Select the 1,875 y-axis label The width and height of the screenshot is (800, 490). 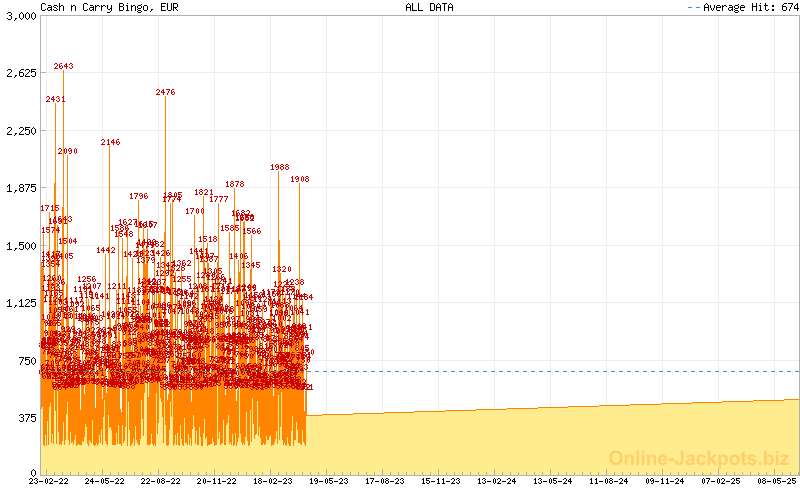(x=20, y=188)
